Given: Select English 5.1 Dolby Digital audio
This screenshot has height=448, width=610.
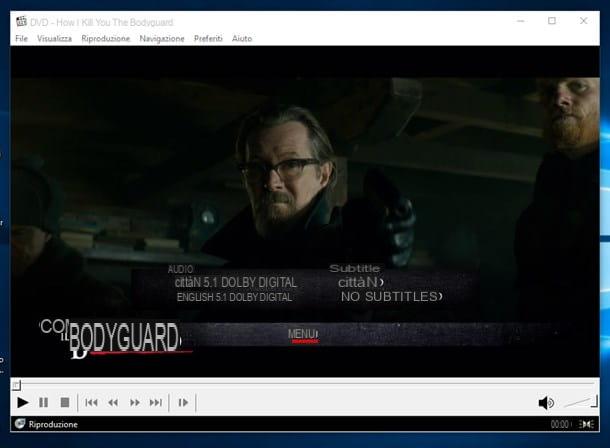Looking at the screenshot, I should pyautogui.click(x=234, y=297).
